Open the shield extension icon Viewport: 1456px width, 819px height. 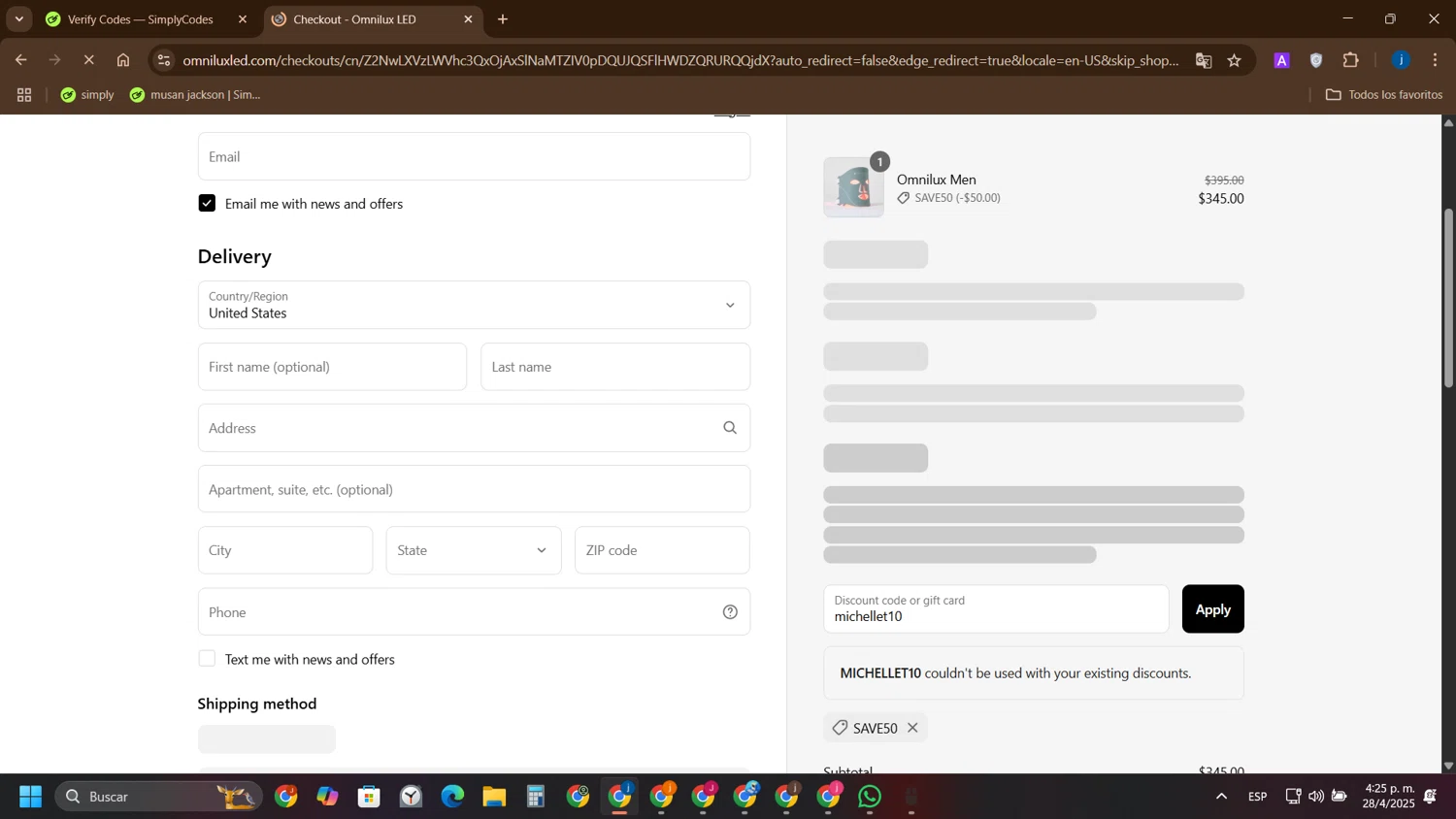point(1316,60)
